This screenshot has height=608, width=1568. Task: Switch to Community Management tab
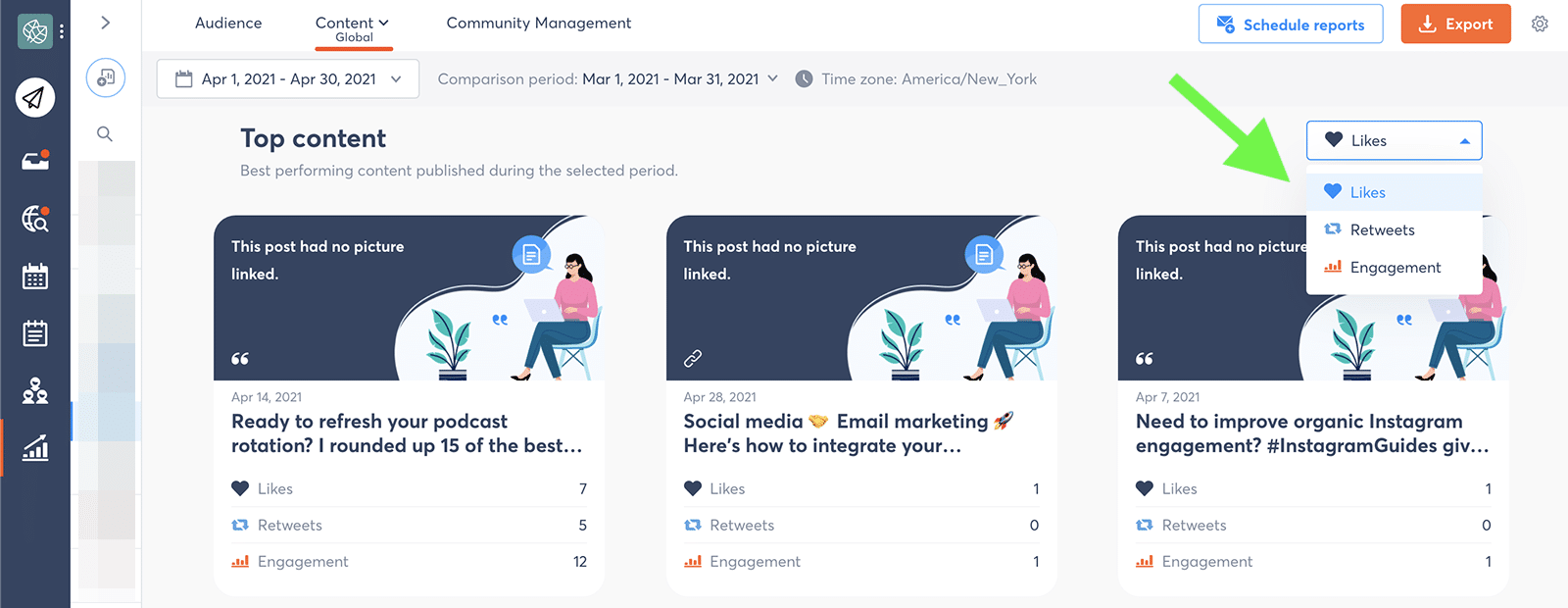539,23
